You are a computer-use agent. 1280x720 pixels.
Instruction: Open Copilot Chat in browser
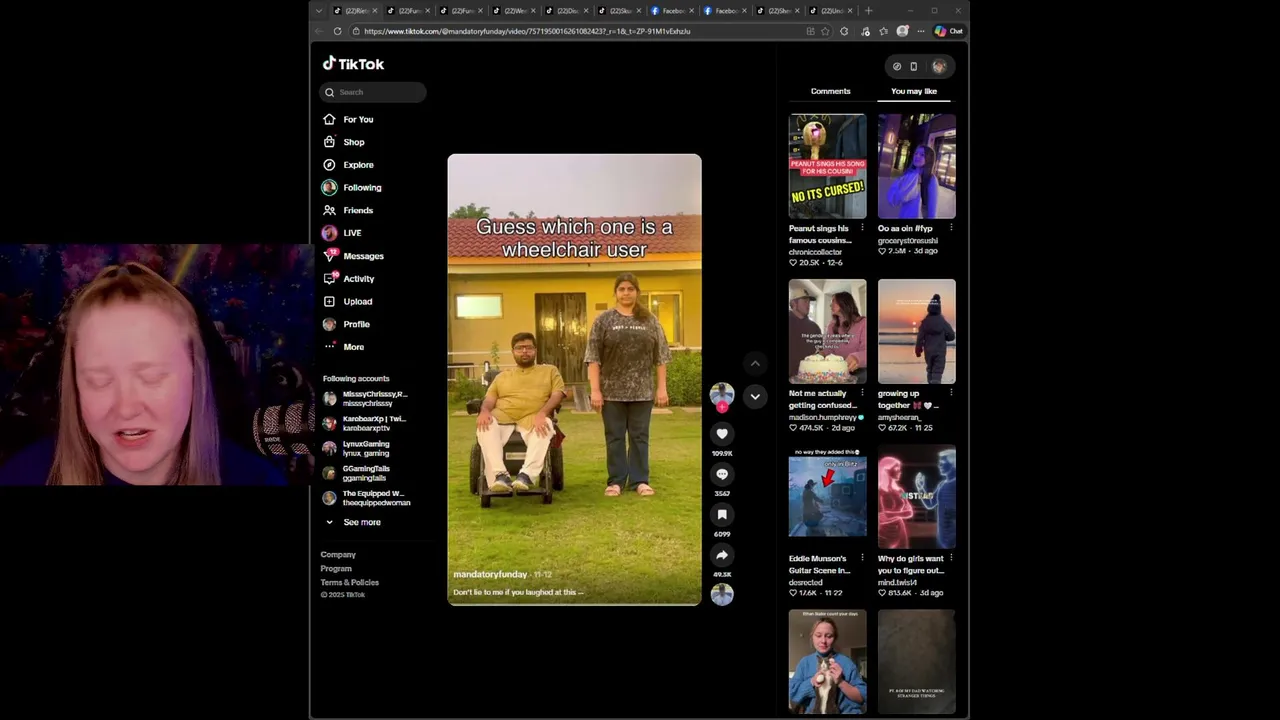coord(949,31)
